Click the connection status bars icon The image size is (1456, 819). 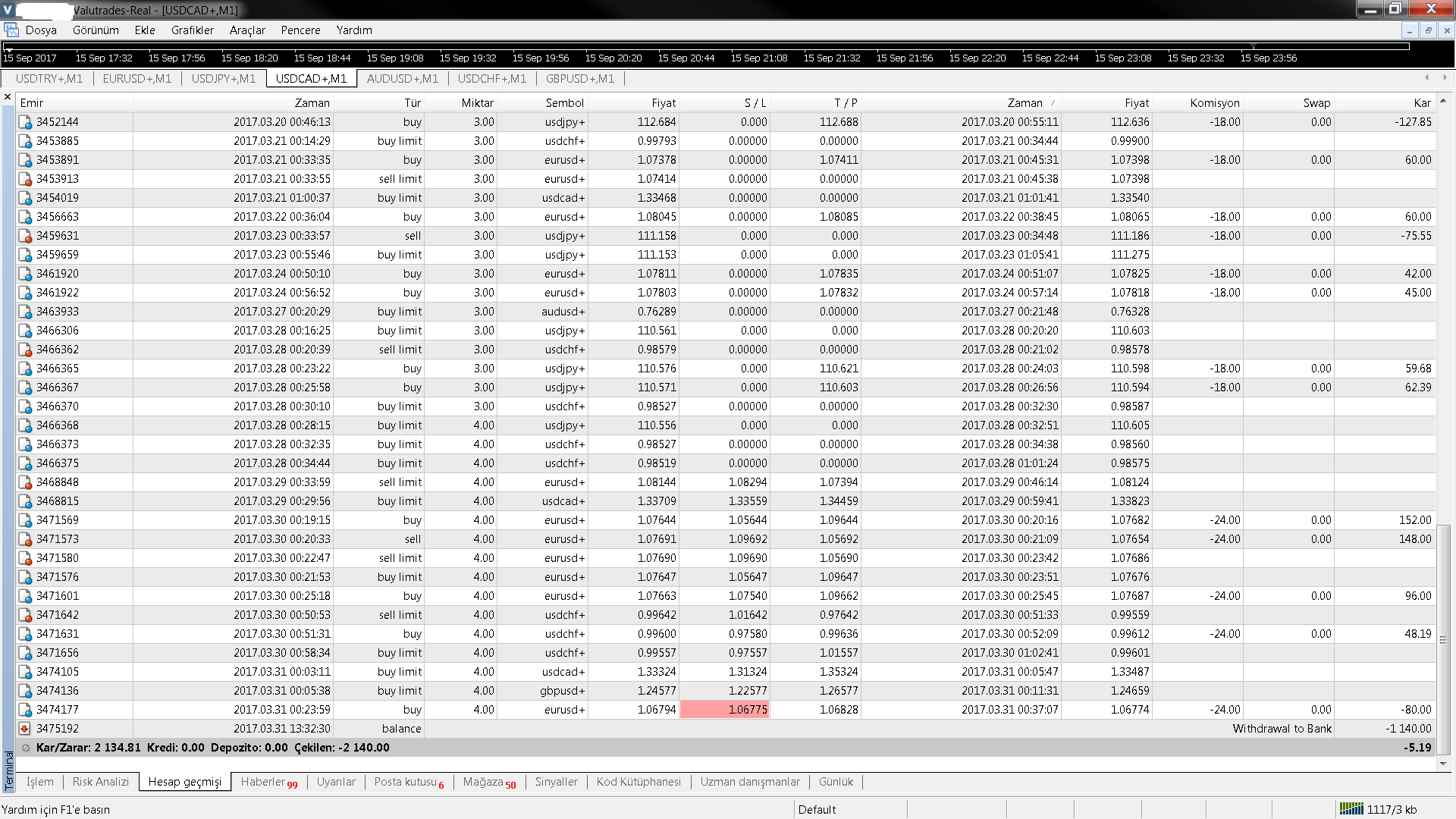coord(1351,808)
